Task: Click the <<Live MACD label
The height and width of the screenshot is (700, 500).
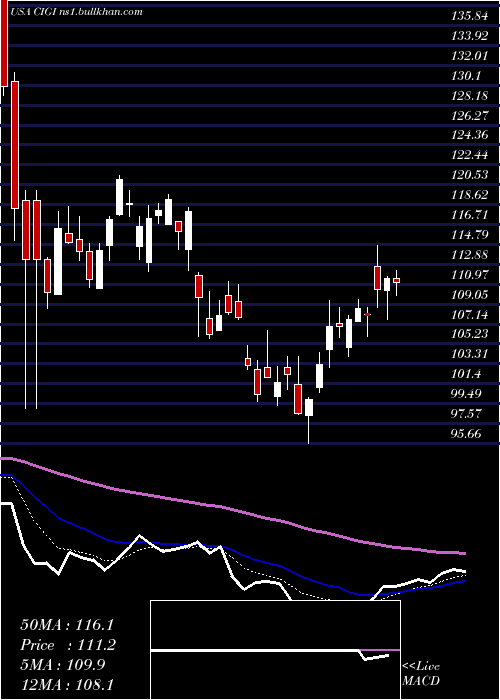Action: point(421,673)
